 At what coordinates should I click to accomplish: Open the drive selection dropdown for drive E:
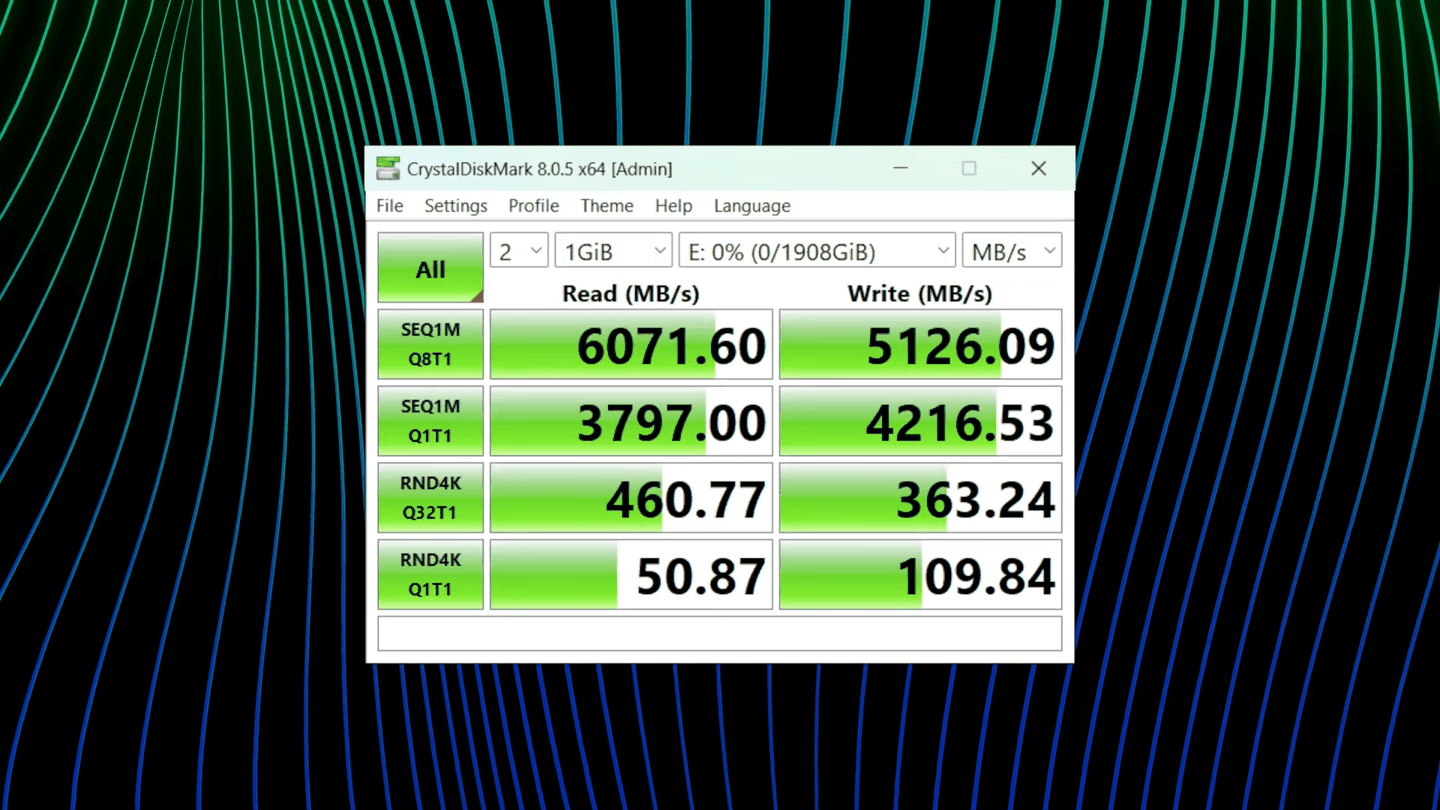[x=816, y=250]
